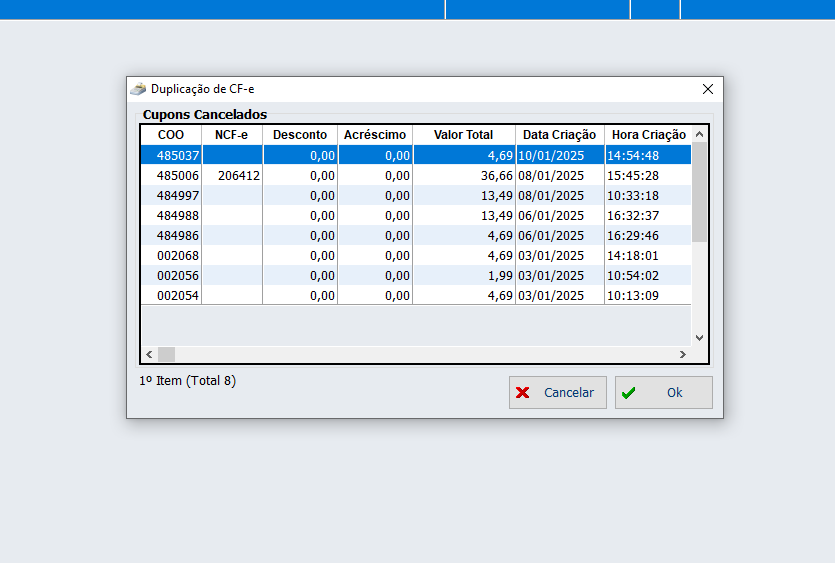This screenshot has height=563, width=835.
Task: Click the Data Criação column header
Action: pos(559,135)
